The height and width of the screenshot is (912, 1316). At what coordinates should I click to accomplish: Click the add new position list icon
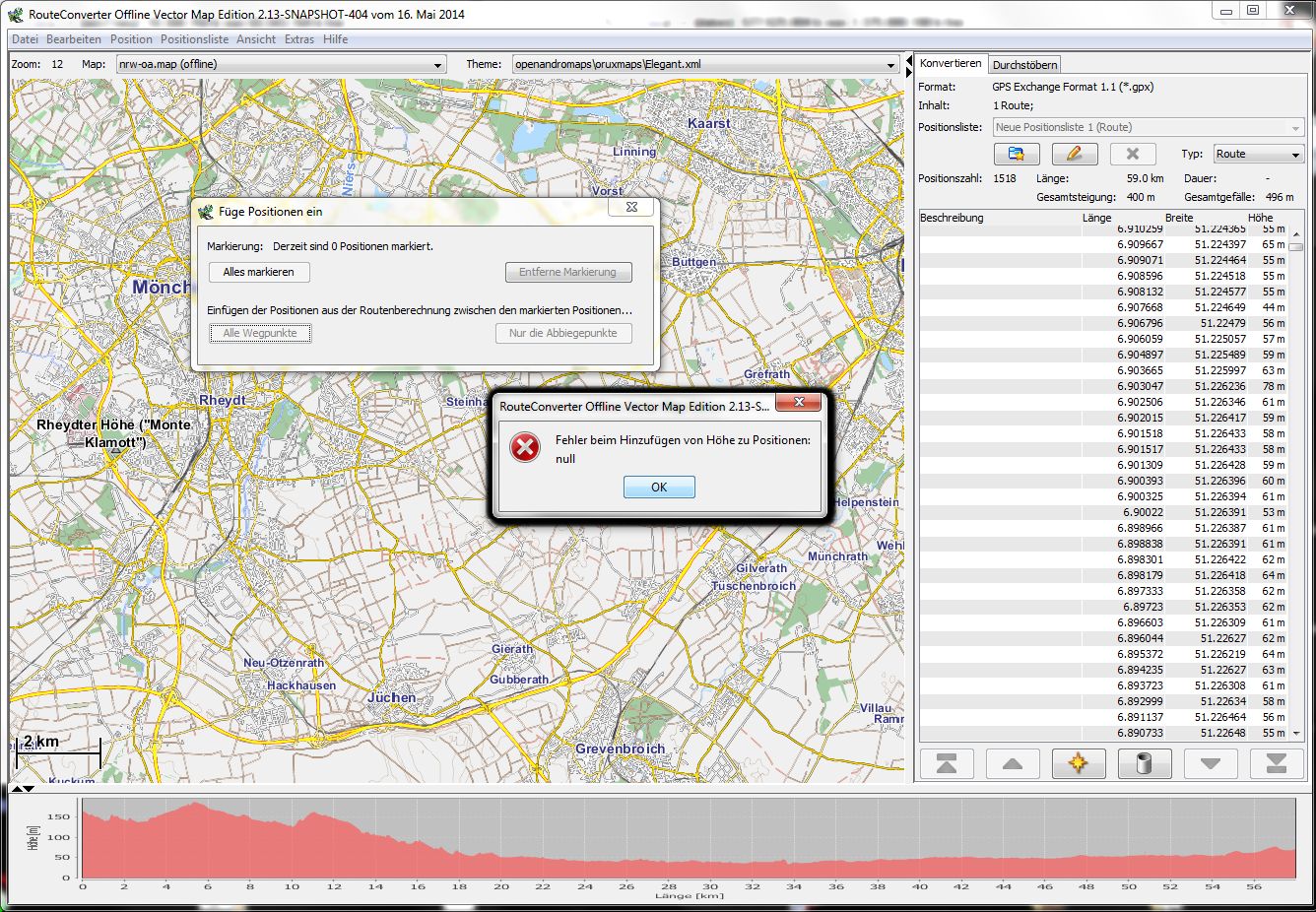[x=1017, y=155]
